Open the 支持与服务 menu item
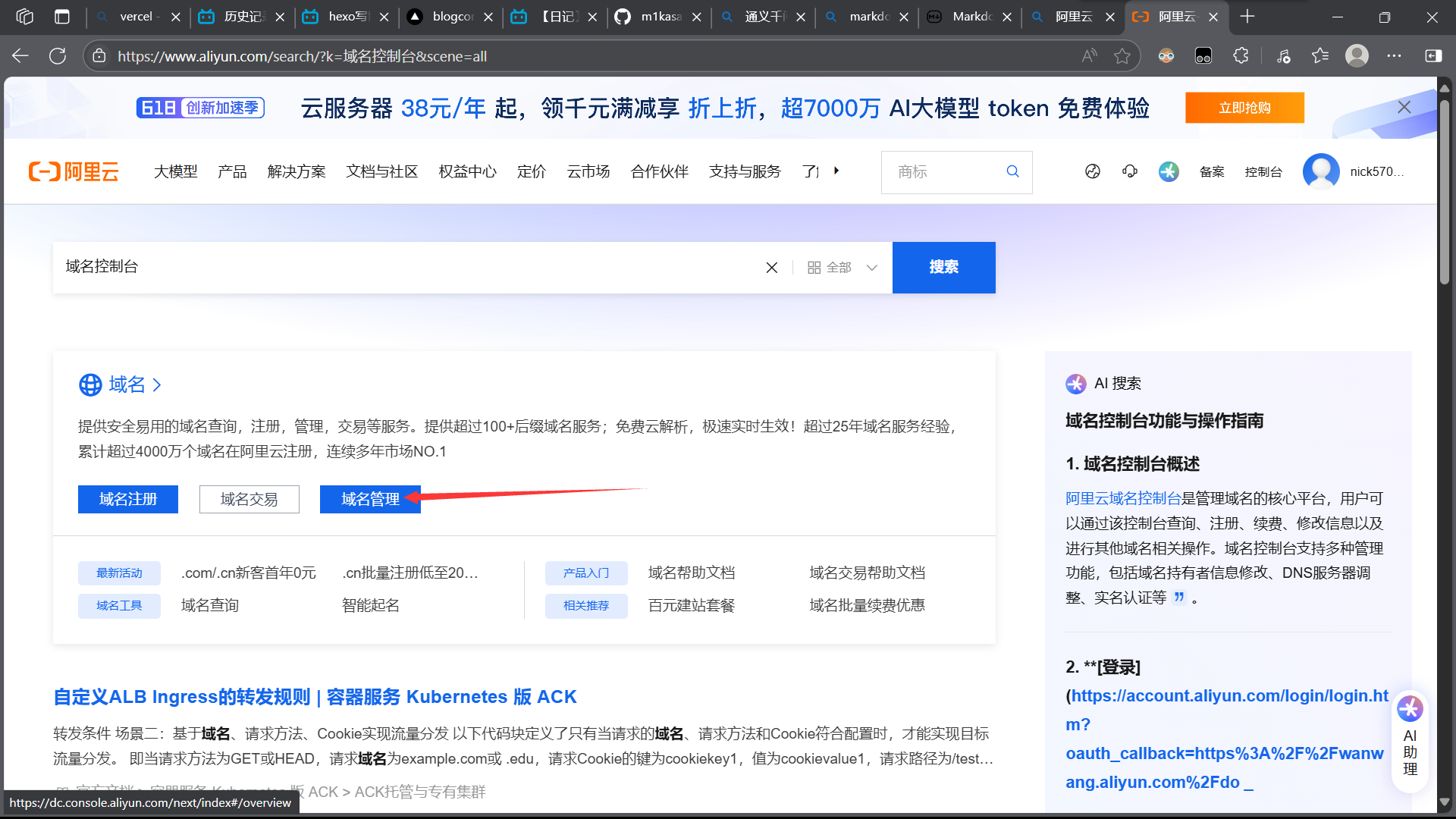This screenshot has width=1456, height=819. [745, 171]
